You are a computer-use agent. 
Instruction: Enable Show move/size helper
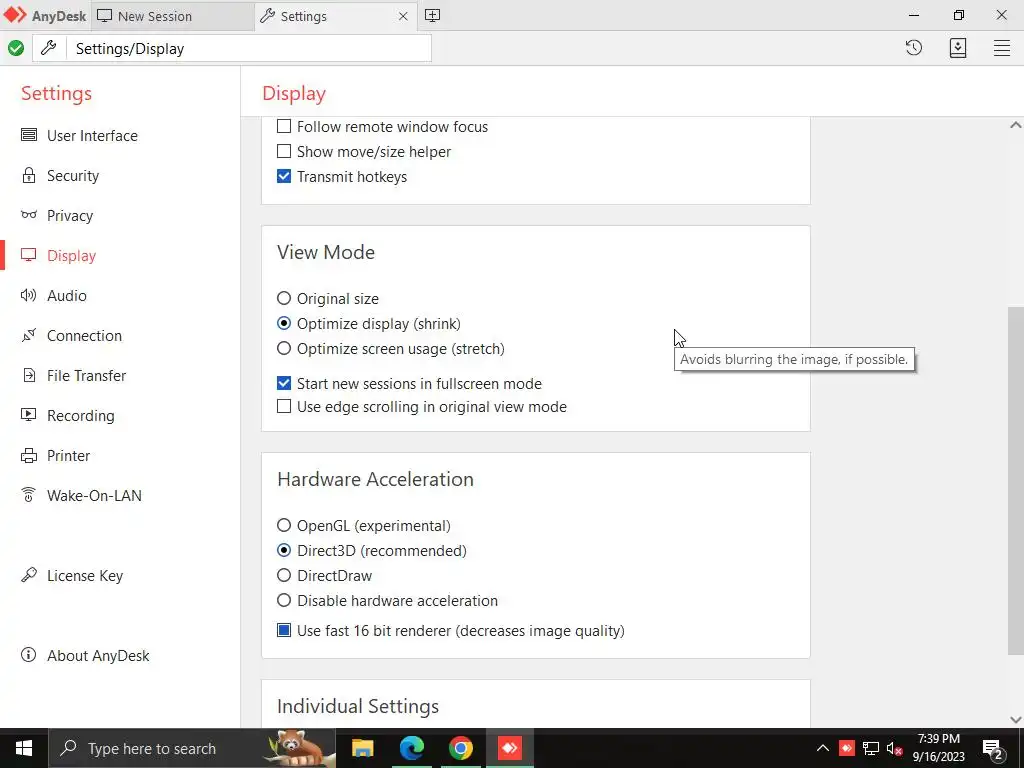(x=284, y=151)
